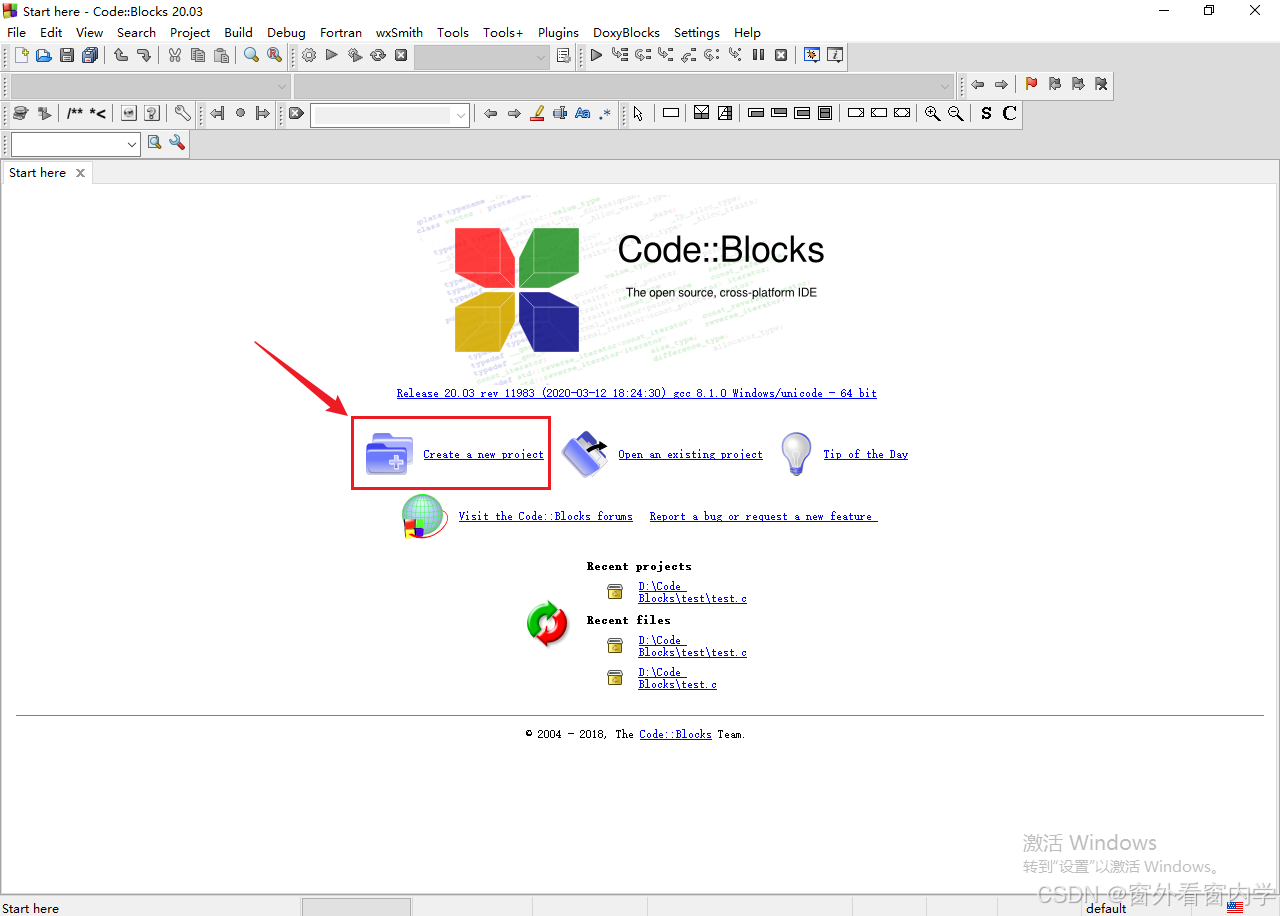Click the toggle Source S icon
This screenshot has height=916, width=1280.
point(986,114)
